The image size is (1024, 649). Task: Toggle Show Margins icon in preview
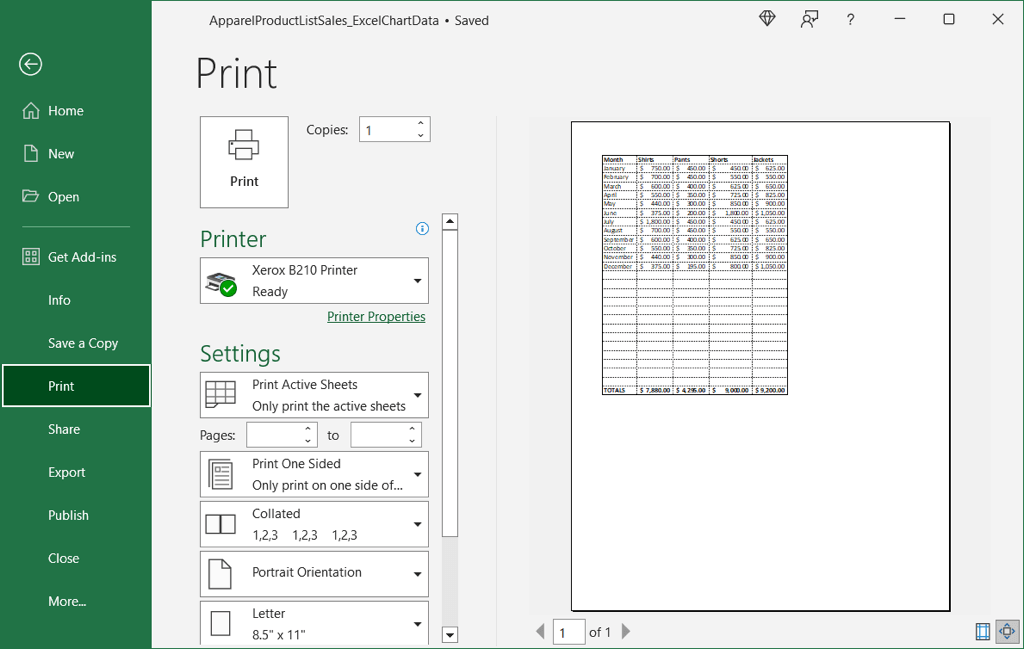(982, 632)
